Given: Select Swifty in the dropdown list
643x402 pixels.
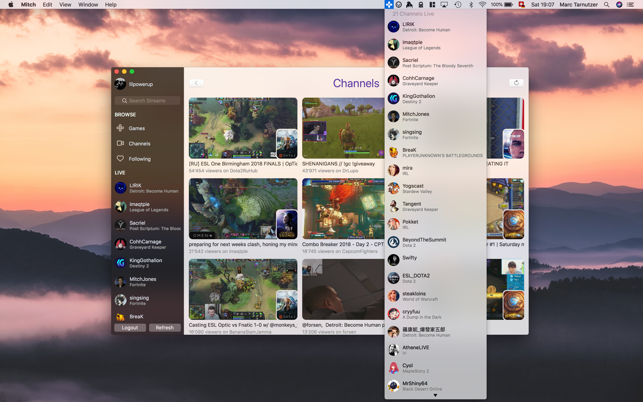Looking at the screenshot, I should tap(436, 260).
